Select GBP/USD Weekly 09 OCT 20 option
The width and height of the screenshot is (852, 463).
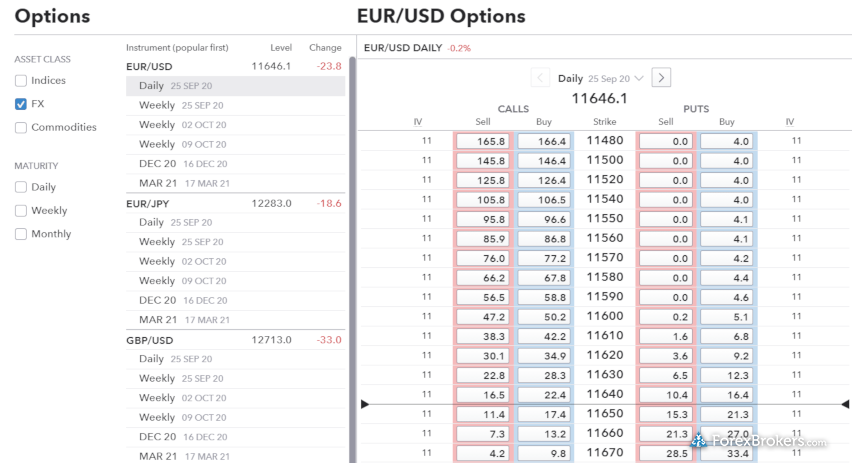coord(235,418)
